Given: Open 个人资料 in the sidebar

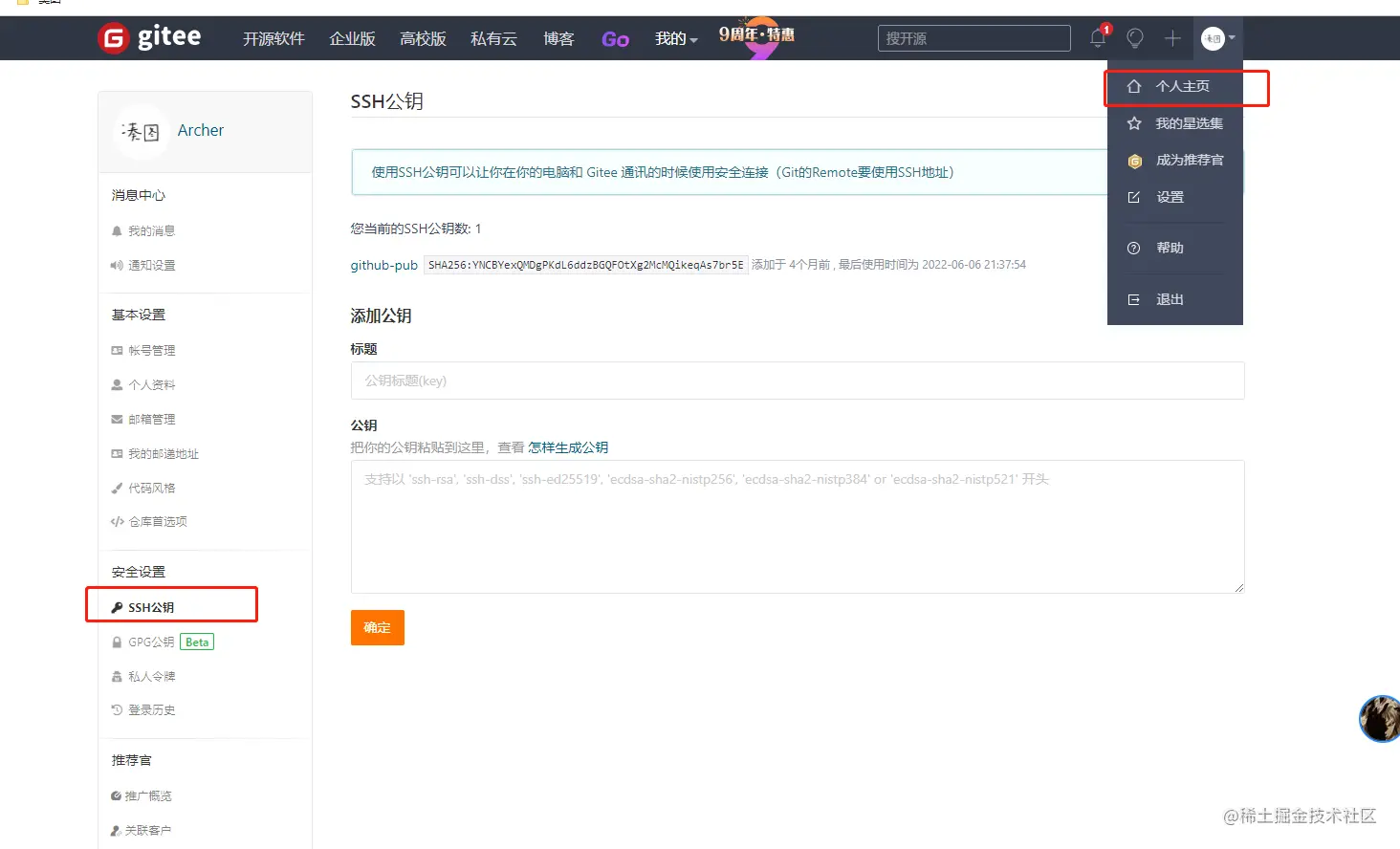Looking at the screenshot, I should pos(151,384).
